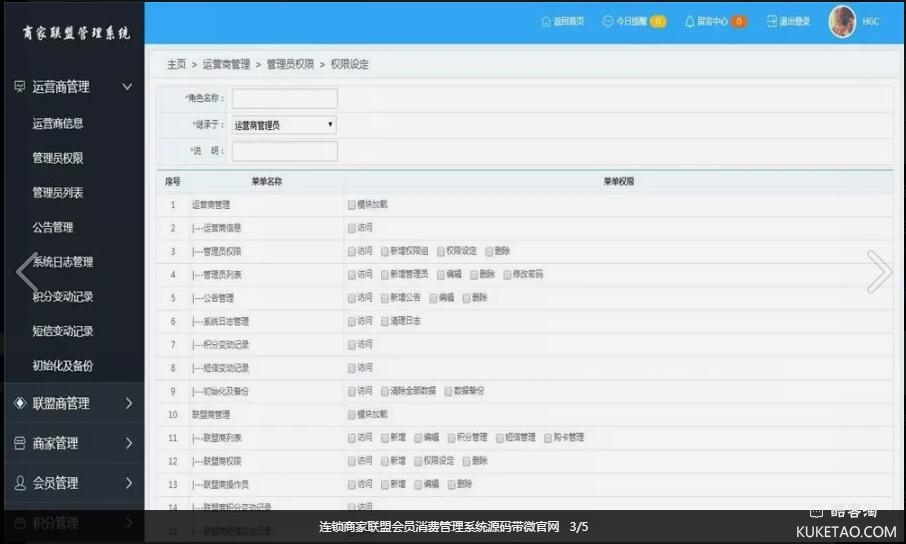Open 管理员列表 in the sidebar
The image size is (906, 544).
pos(58,193)
